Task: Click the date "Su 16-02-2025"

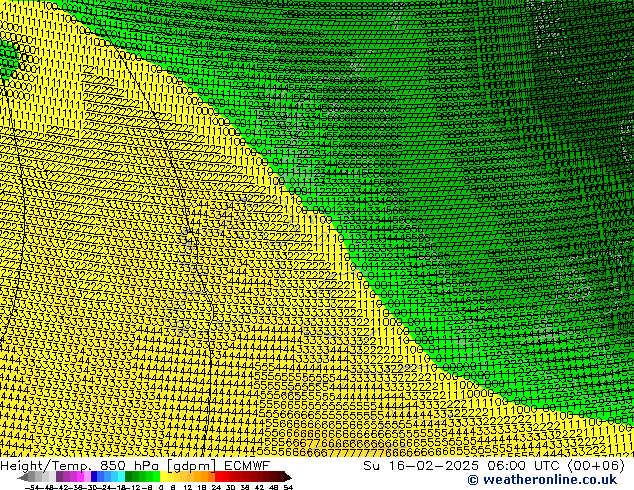Action: point(413,465)
